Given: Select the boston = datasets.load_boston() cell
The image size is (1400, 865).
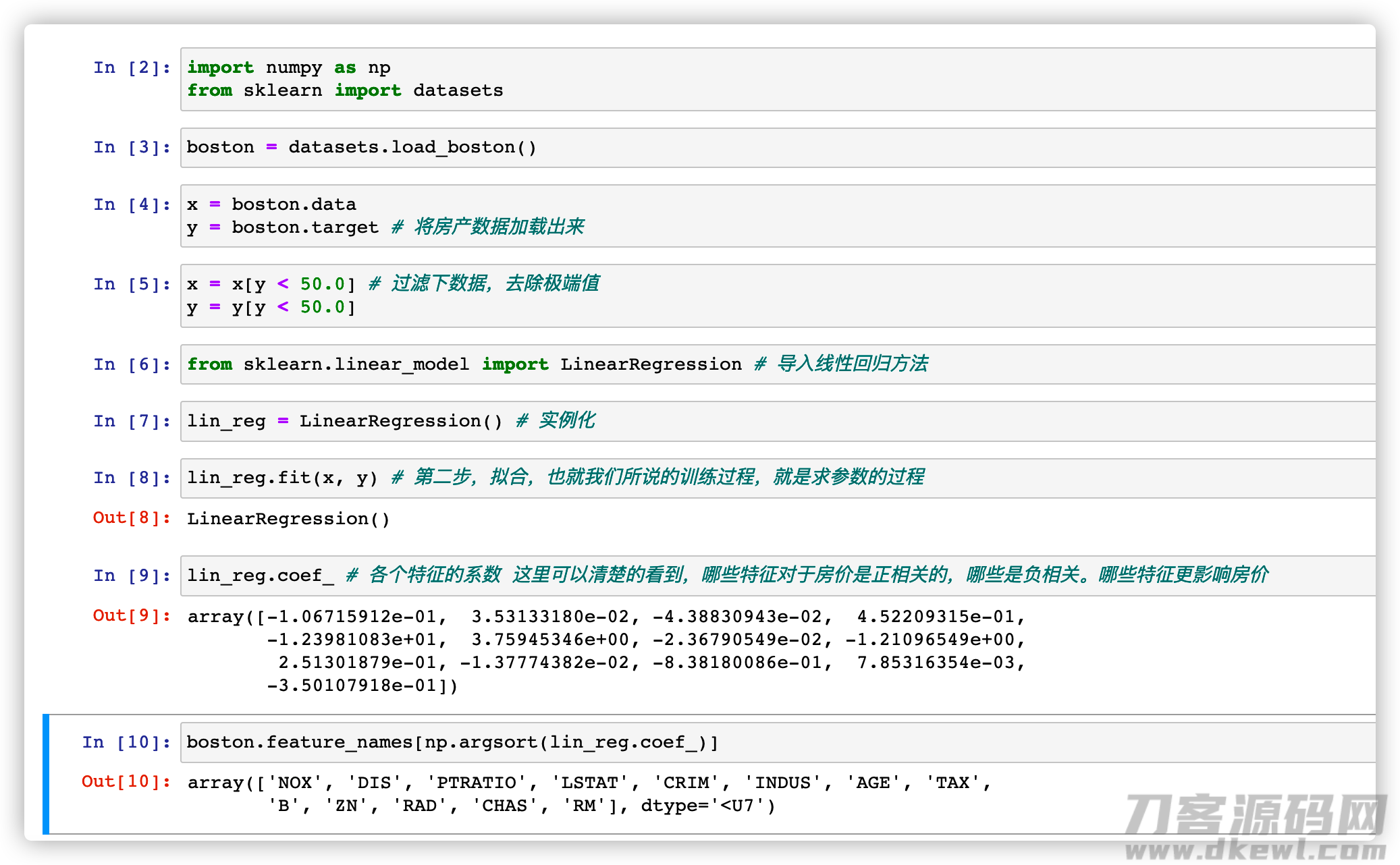Looking at the screenshot, I should (778, 148).
